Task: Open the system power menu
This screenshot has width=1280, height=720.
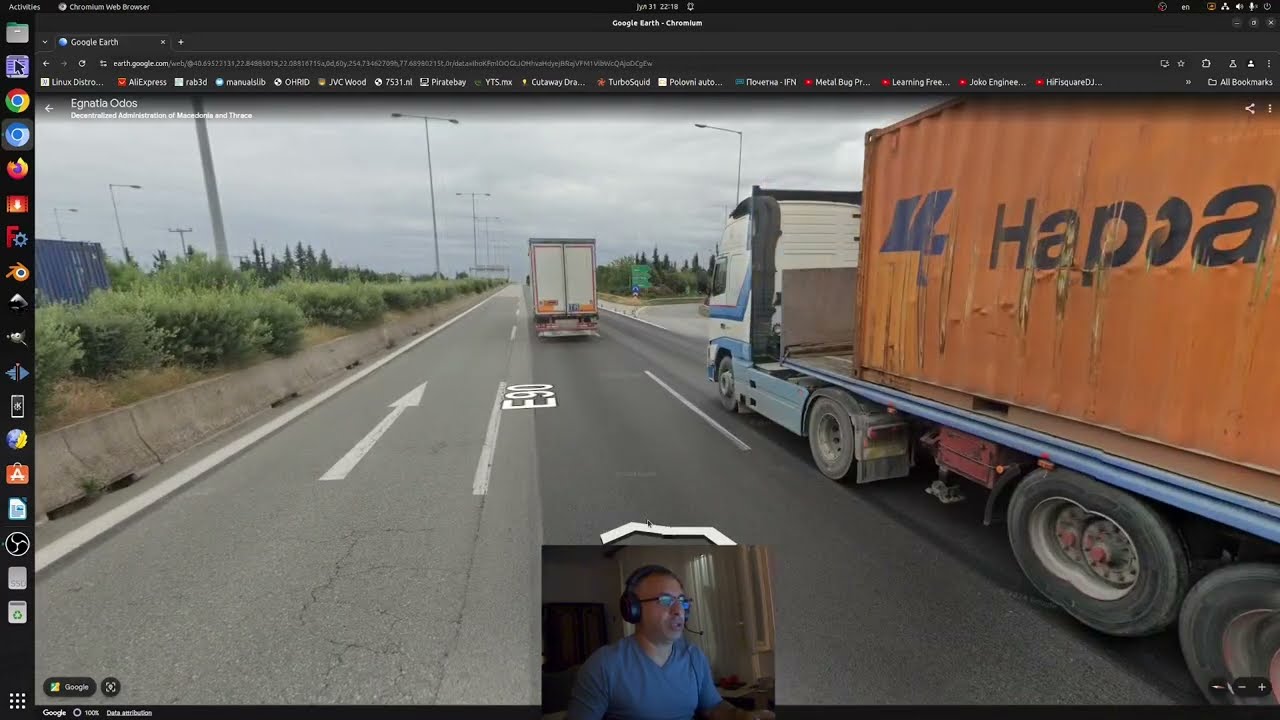Action: [1265, 7]
